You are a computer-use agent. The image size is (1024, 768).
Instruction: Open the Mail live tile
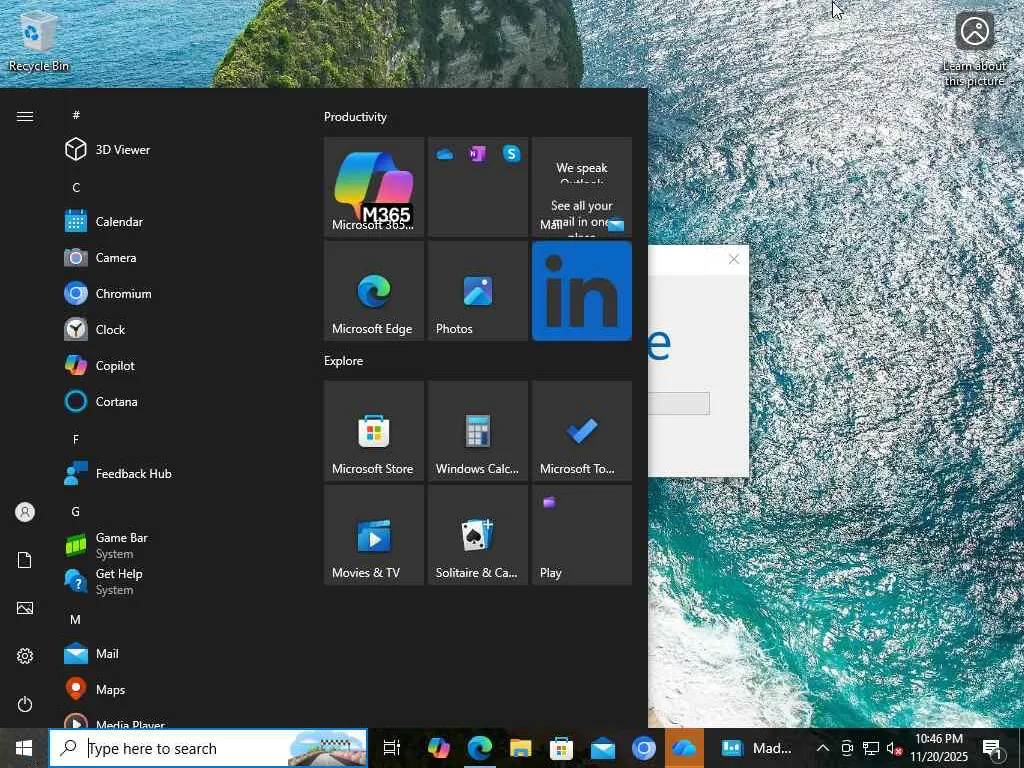581,187
